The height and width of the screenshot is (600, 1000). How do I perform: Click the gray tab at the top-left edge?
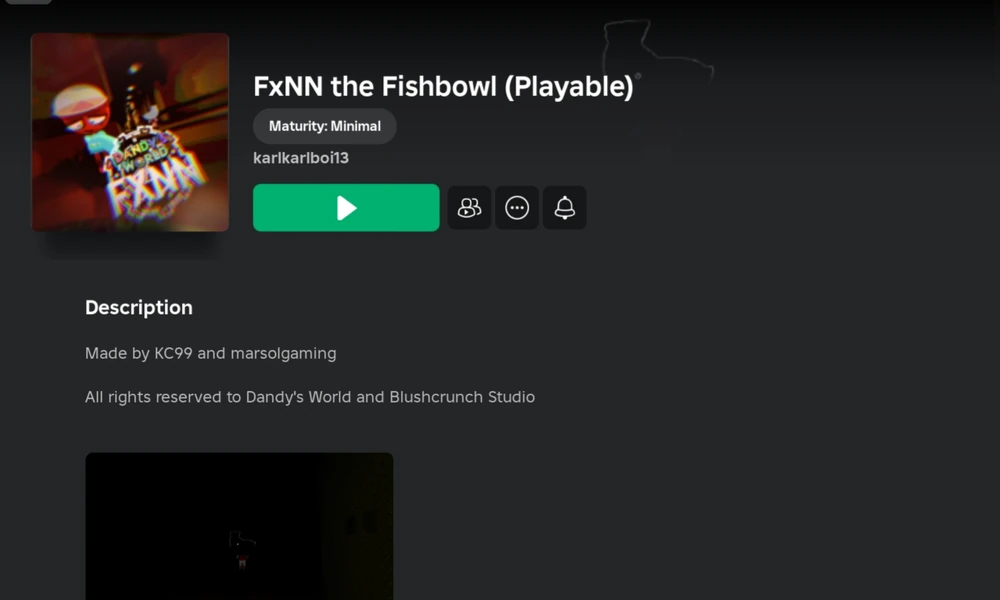point(29,2)
